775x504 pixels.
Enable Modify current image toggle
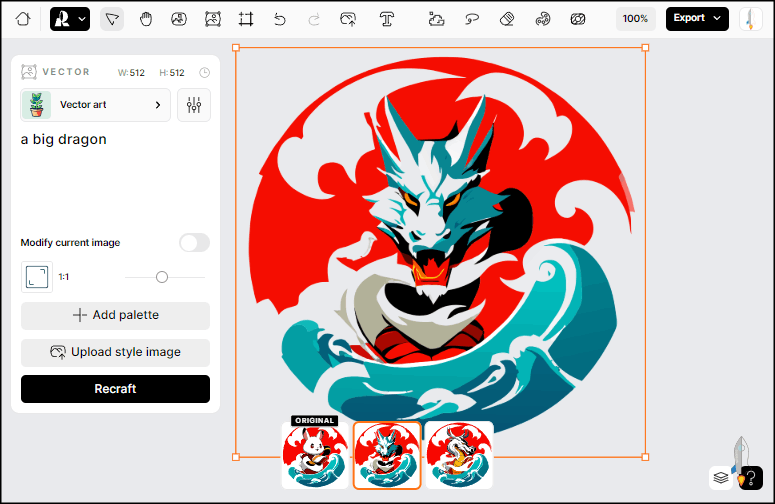click(x=194, y=243)
